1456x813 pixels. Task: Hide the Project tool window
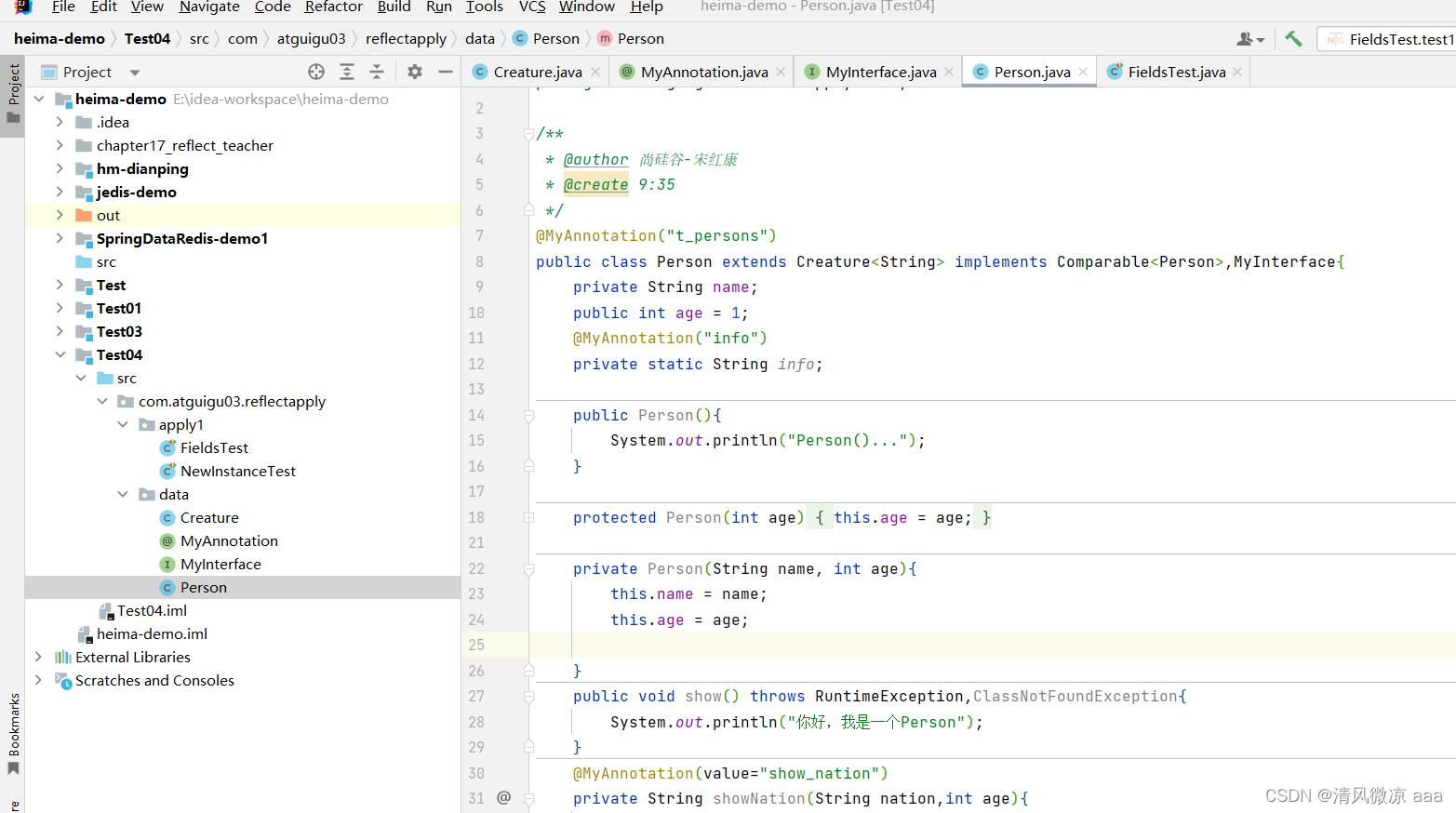coord(446,72)
